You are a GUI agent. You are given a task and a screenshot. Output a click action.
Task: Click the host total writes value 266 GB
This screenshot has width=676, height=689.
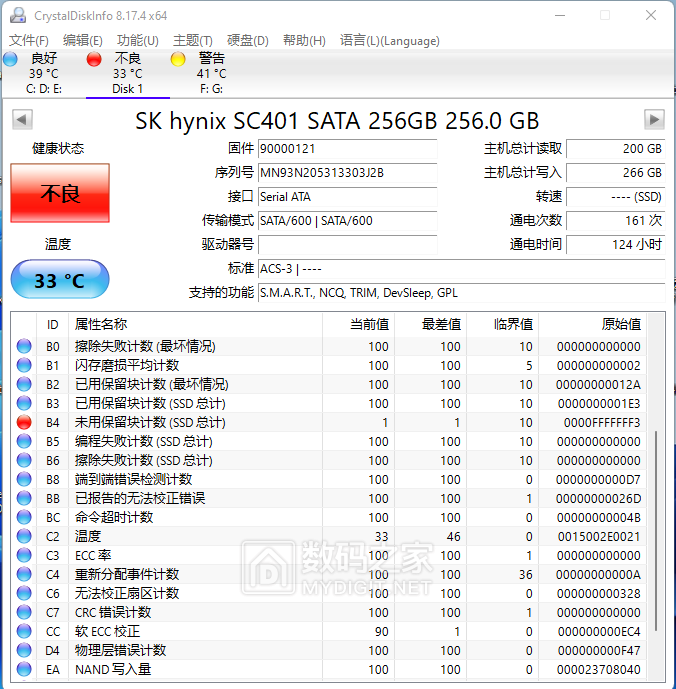[x=615, y=172]
